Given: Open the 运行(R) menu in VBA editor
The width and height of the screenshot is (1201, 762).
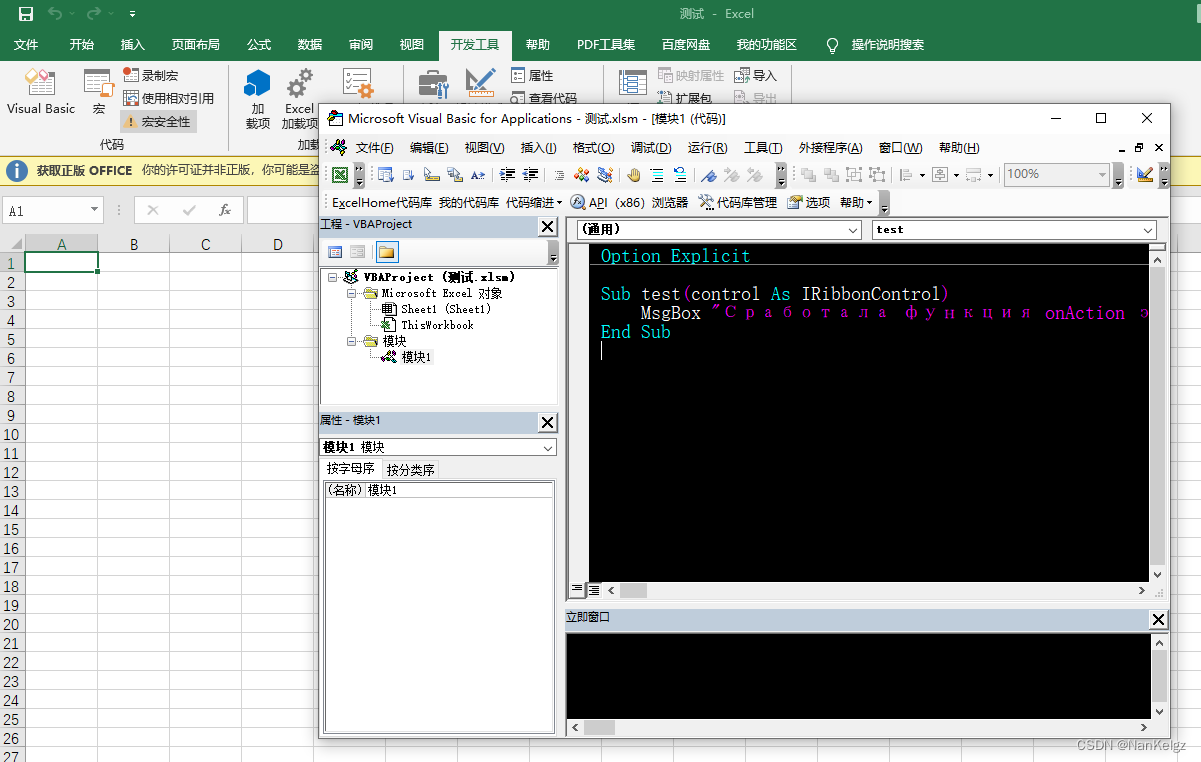Looking at the screenshot, I should (709, 147).
